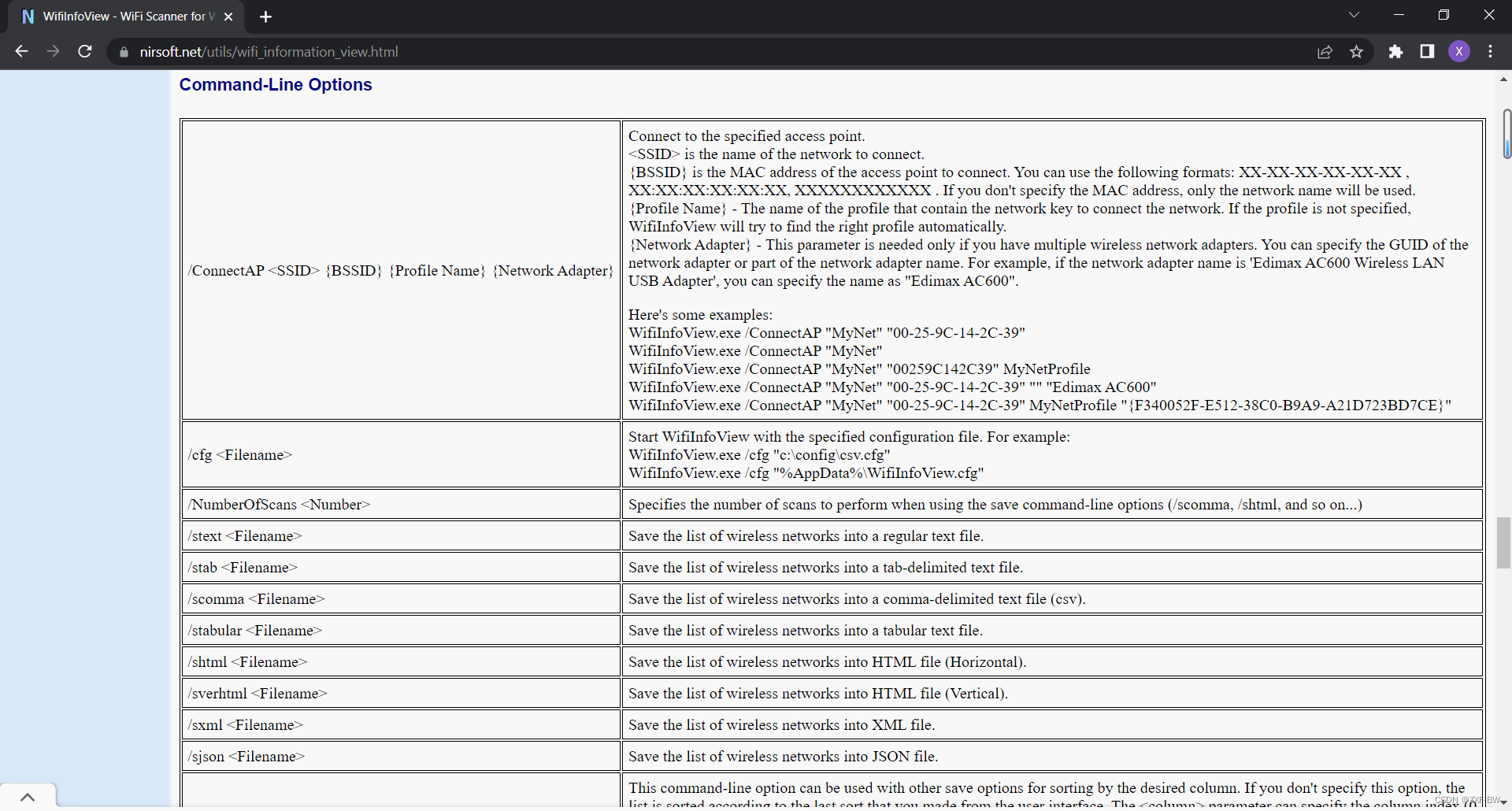Select the /NumberOfScans <Number> cell

click(x=401, y=504)
